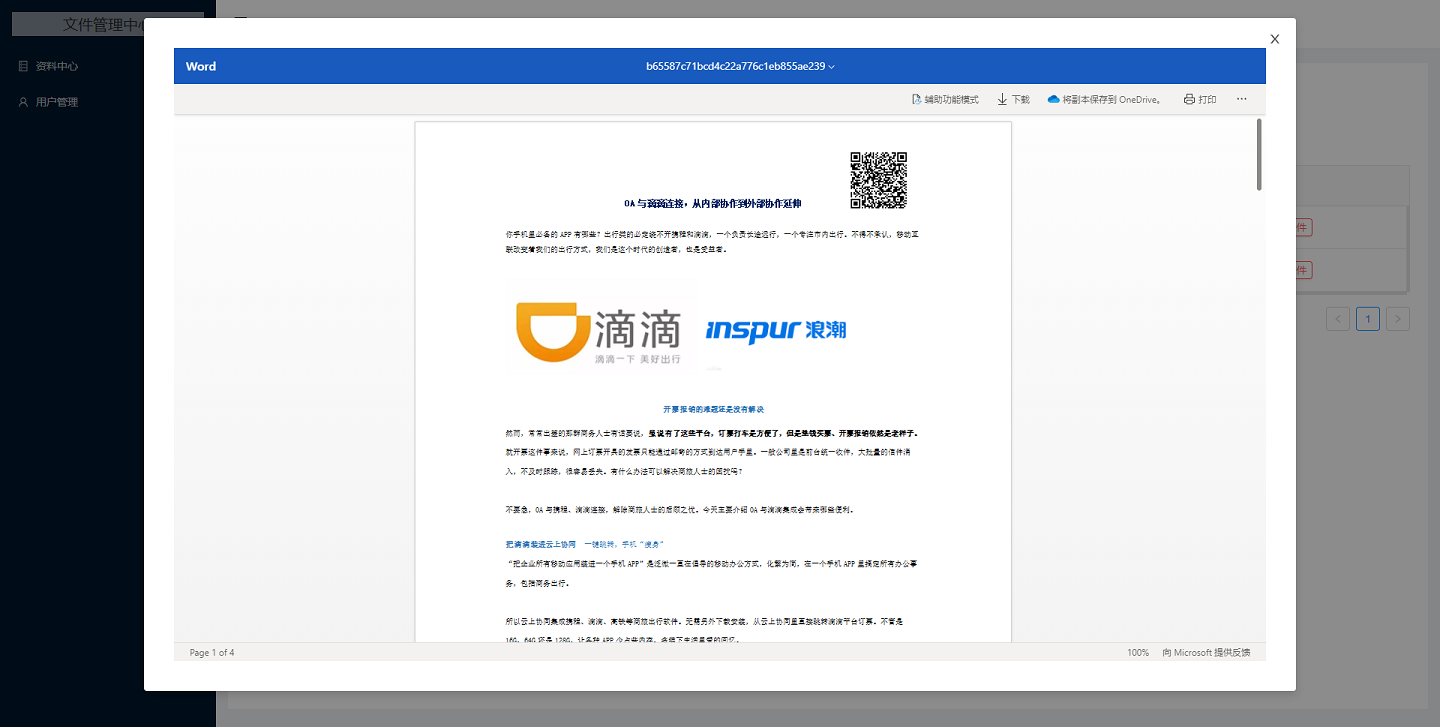
Task: Open the '向 Microsoft 提供反馈' feedback link
Action: click(1206, 653)
